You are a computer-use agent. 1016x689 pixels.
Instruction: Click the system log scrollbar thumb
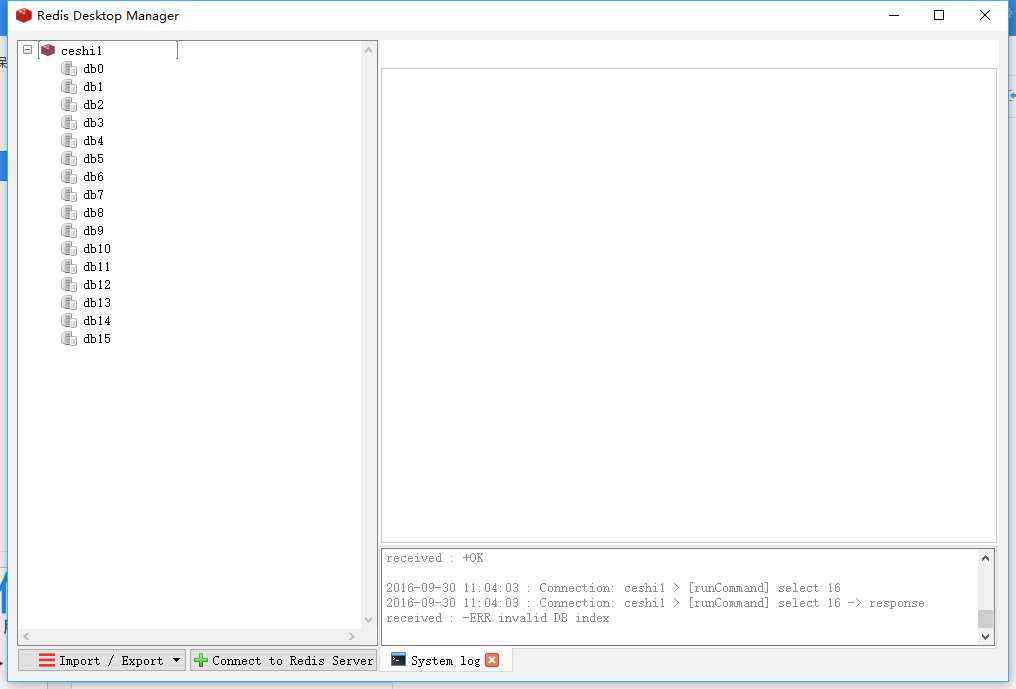click(986, 618)
